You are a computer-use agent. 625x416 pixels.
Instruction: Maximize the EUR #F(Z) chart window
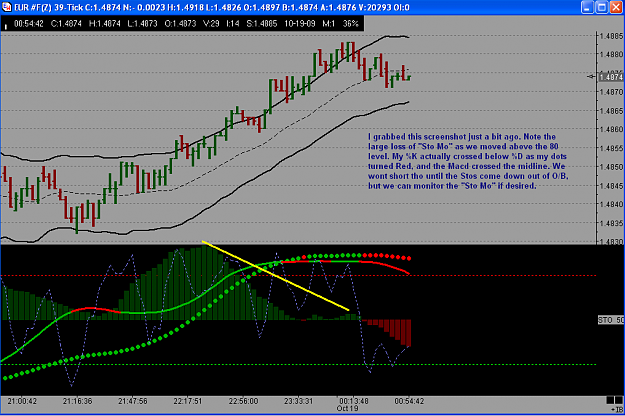click(602, 7)
